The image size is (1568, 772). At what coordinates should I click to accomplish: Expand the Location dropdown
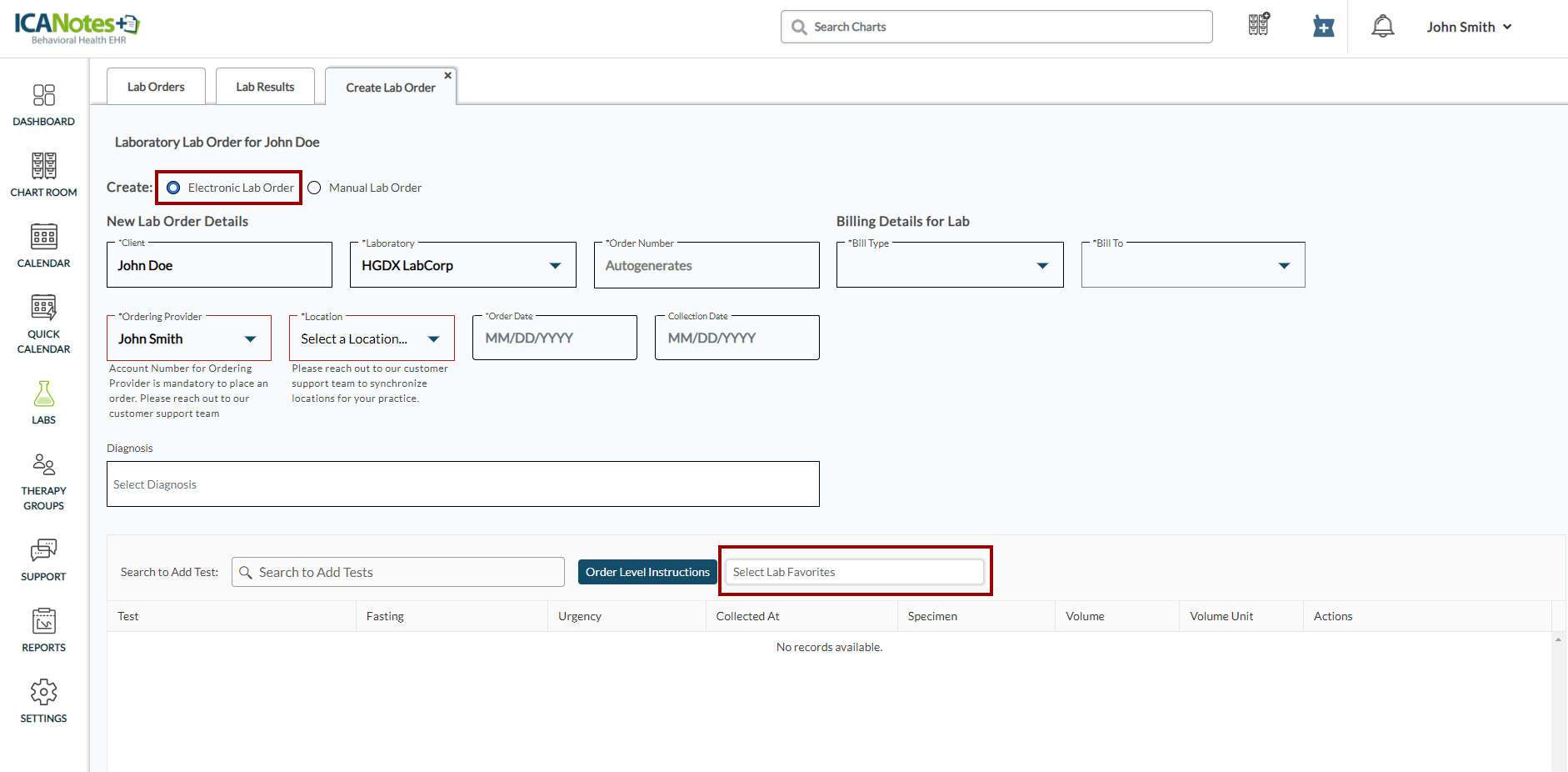433,339
